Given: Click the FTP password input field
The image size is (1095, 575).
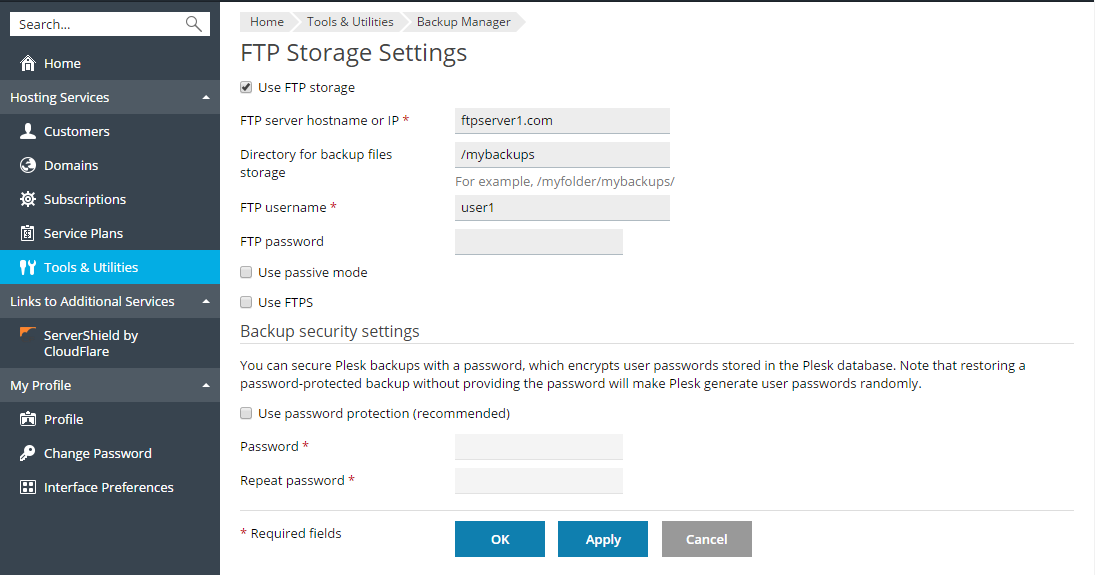Looking at the screenshot, I should click(x=538, y=241).
